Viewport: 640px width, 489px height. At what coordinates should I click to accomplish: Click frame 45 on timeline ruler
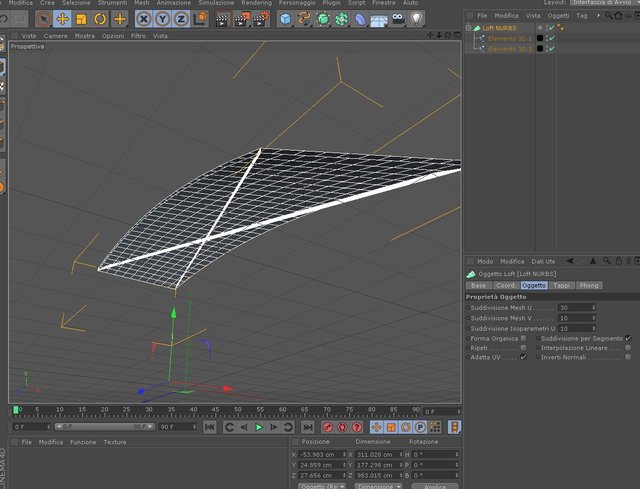pos(216,410)
